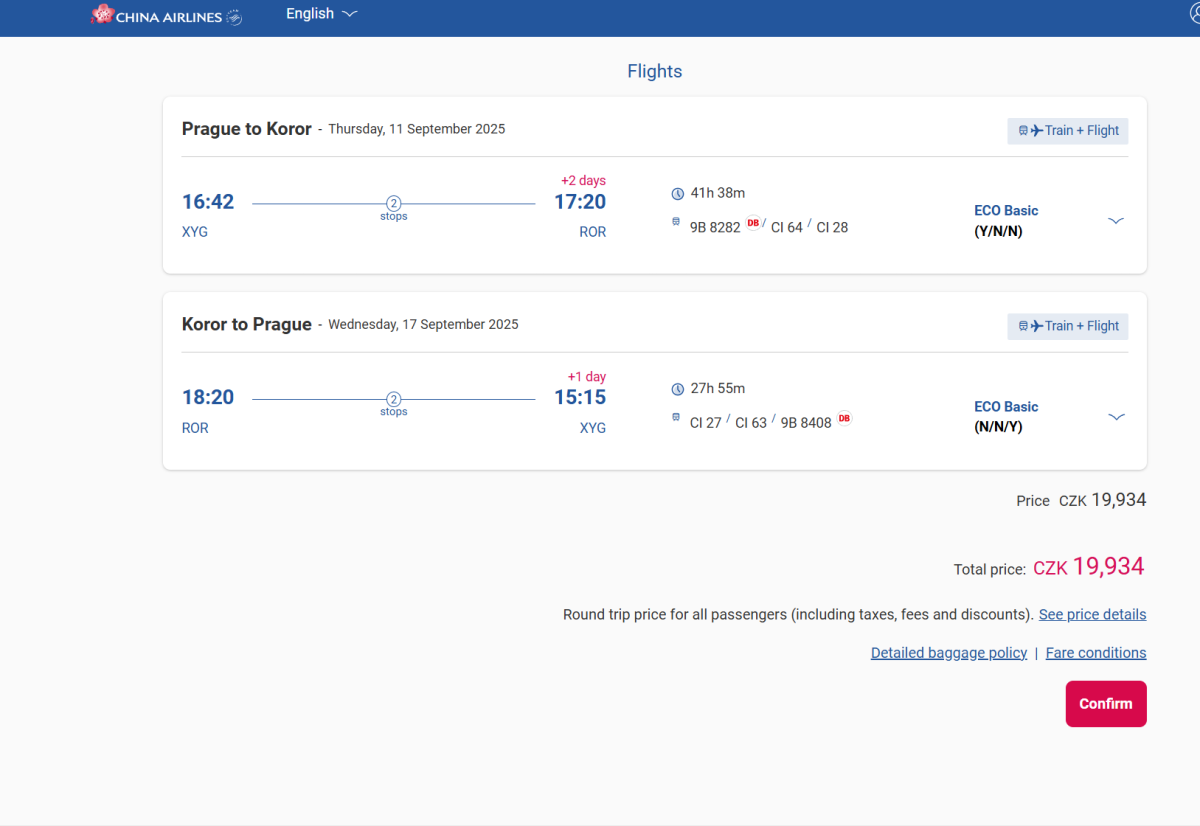1200x826 pixels.
Task: Click the 2 stops marker on return flight
Action: point(394,400)
